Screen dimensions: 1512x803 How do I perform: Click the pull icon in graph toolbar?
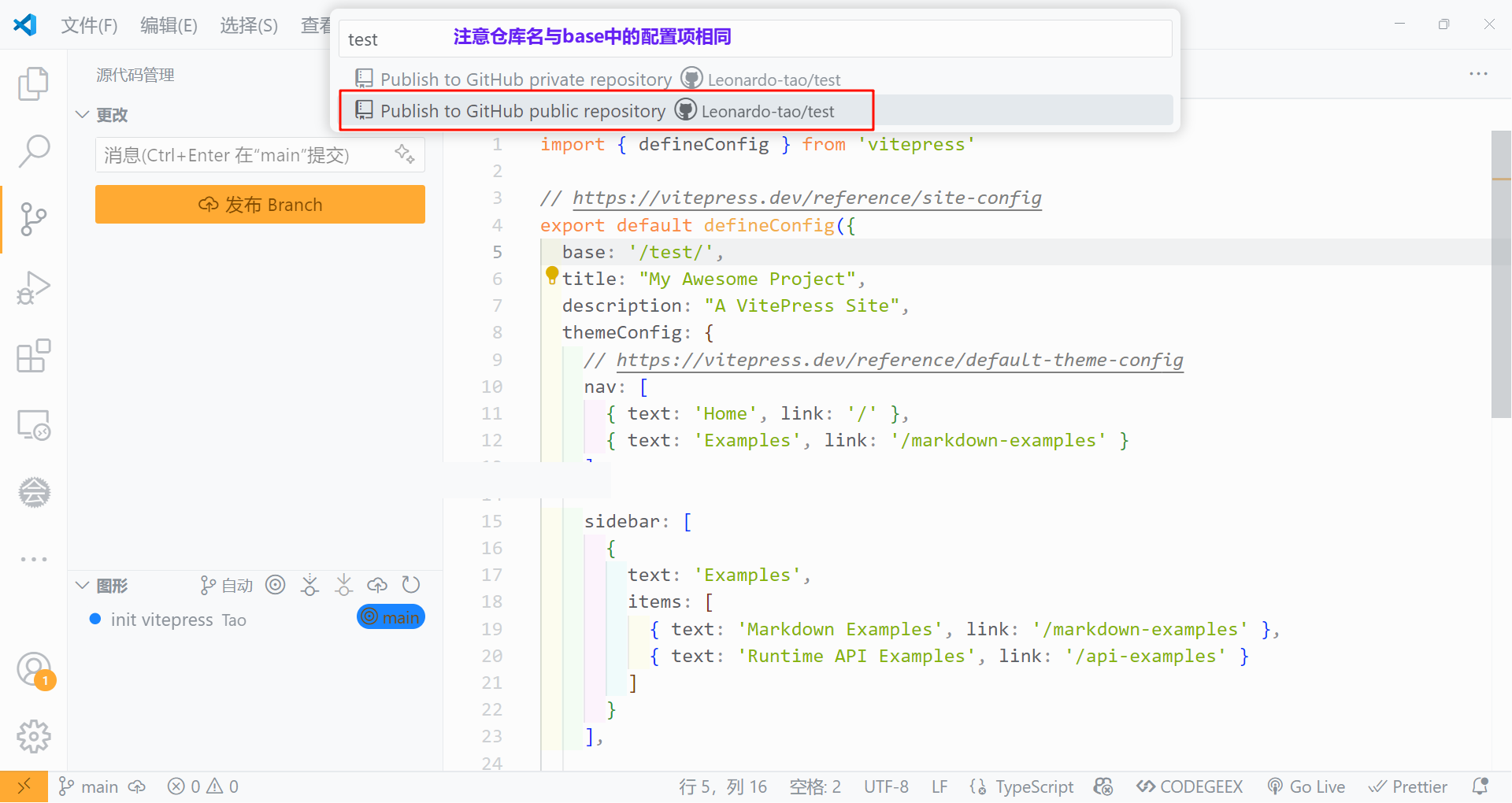point(343,585)
